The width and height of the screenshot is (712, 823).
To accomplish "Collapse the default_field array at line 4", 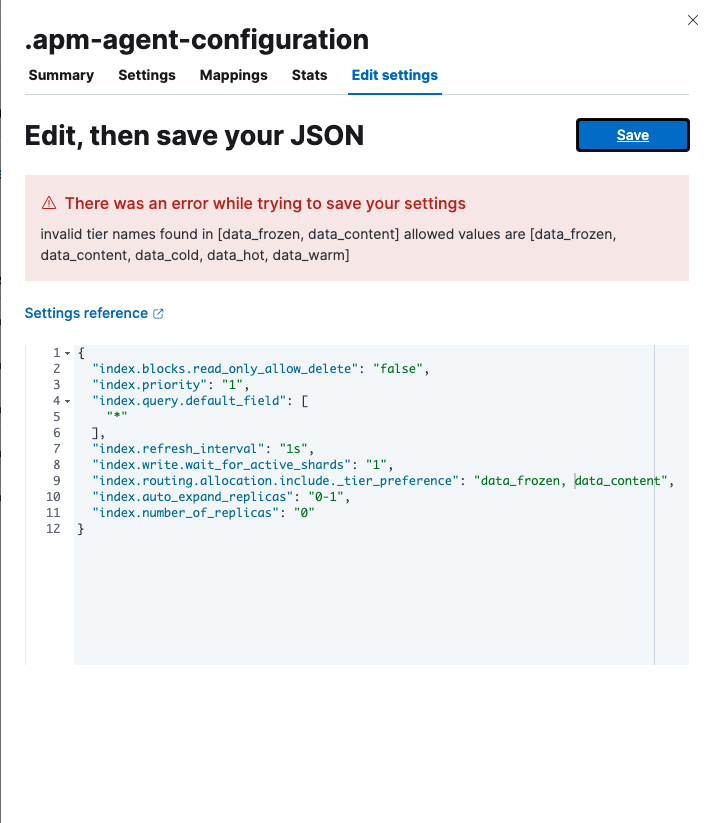I will coord(68,402).
